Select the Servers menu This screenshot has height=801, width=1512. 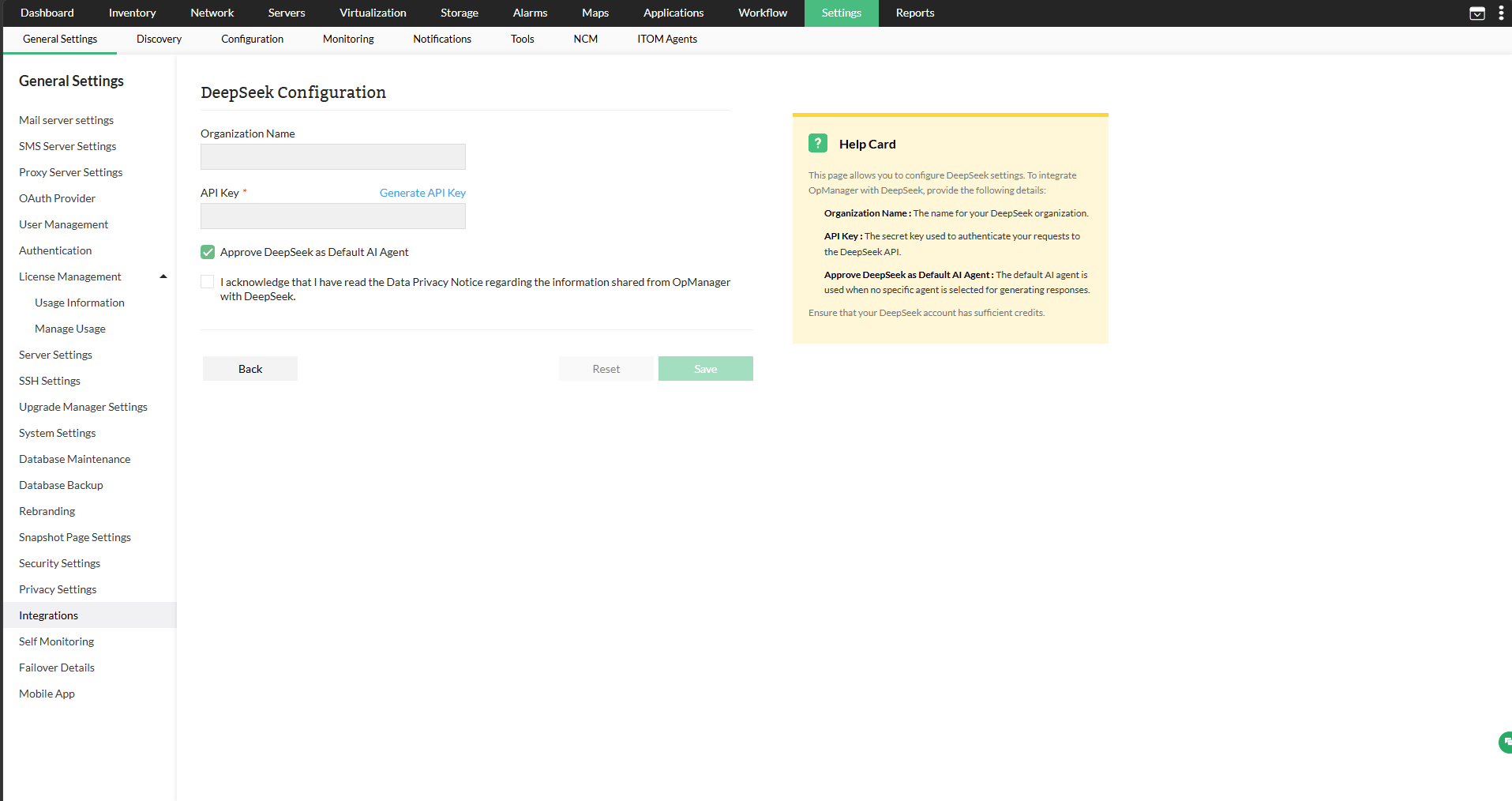[x=287, y=13]
